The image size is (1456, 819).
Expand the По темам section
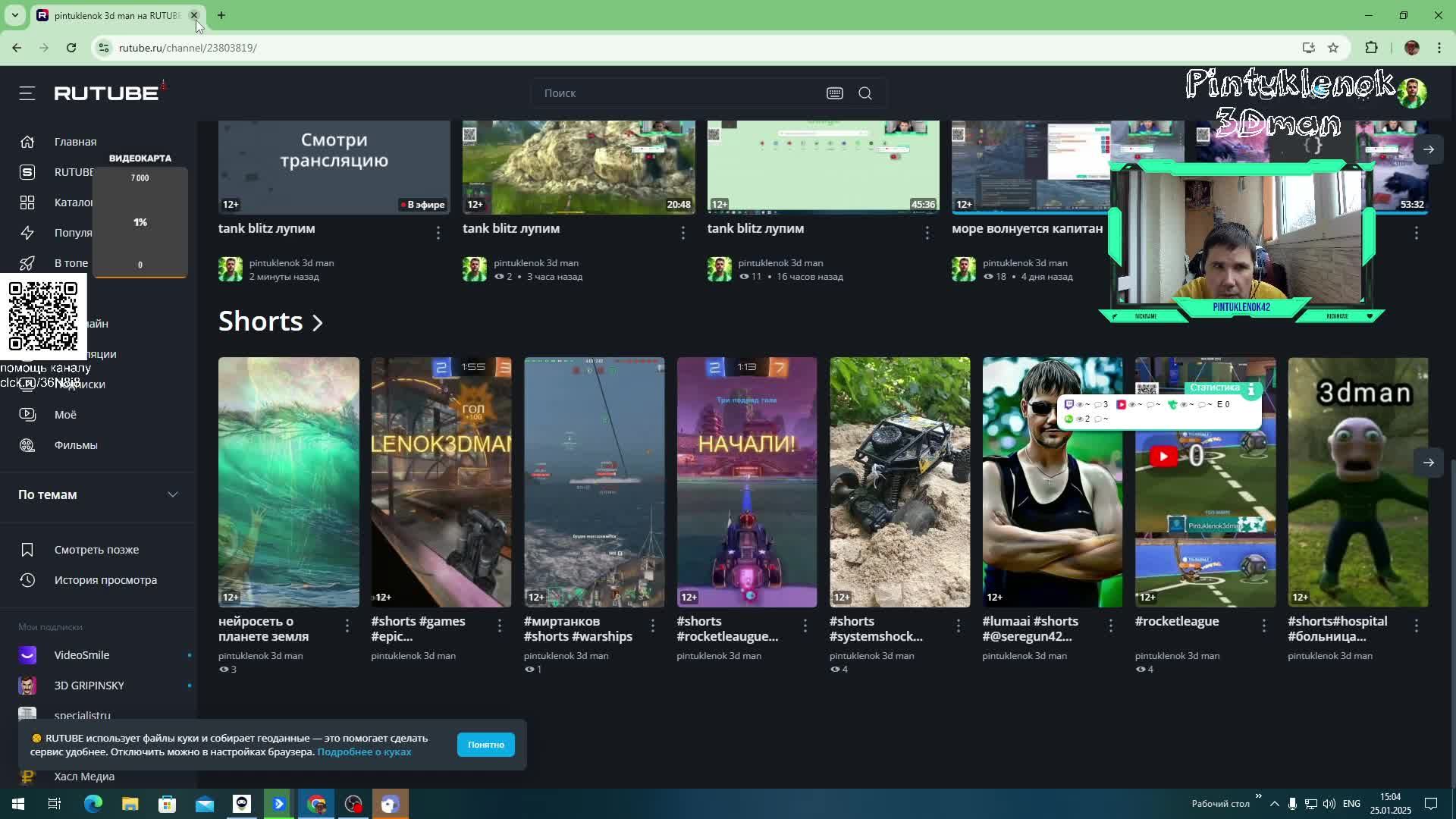(173, 494)
